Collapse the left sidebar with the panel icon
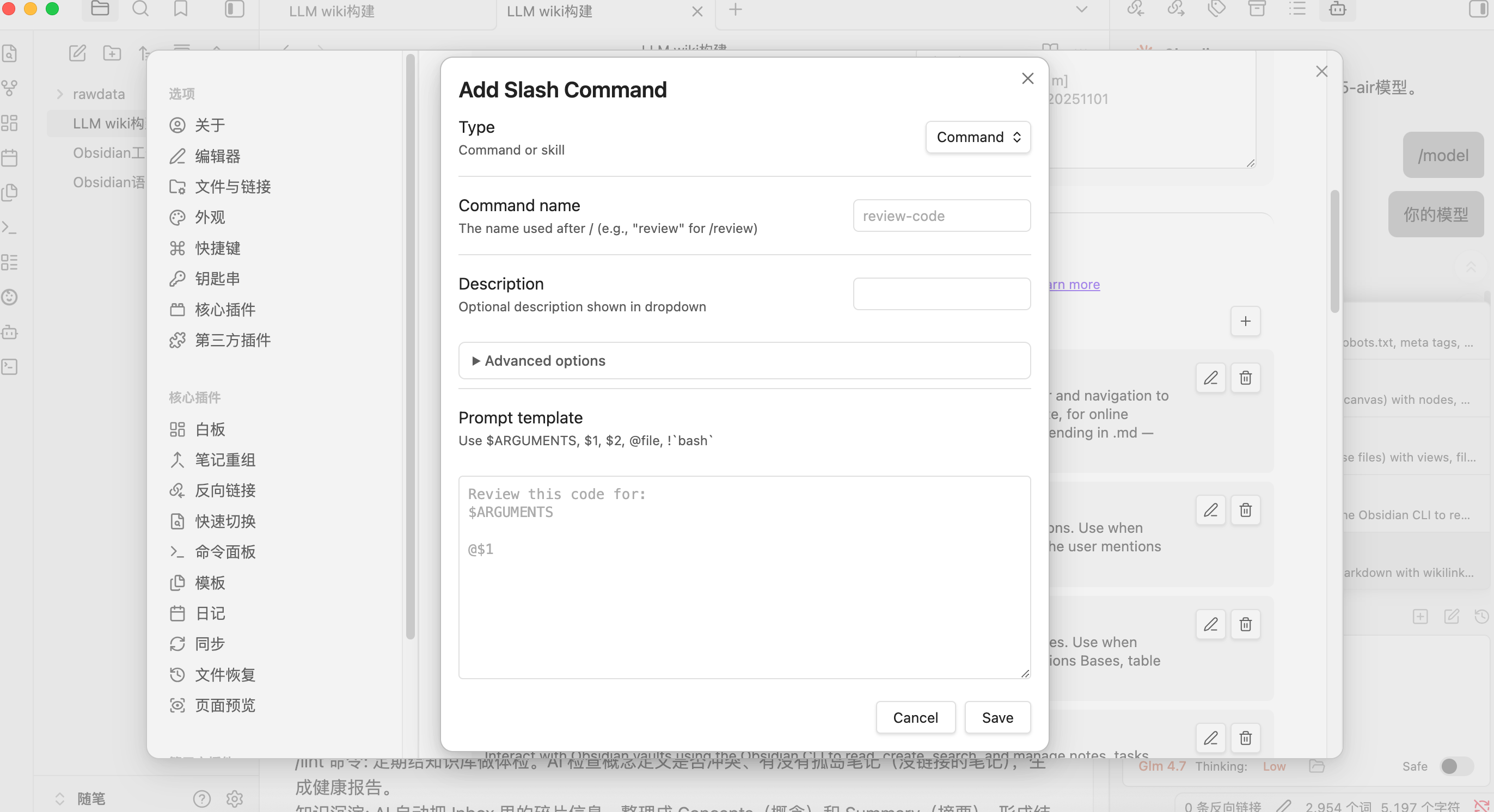Image resolution: width=1494 pixels, height=812 pixels. click(x=234, y=9)
